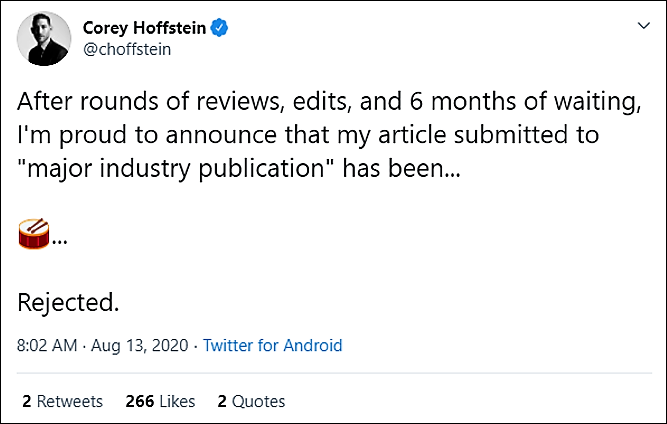This screenshot has width=667, height=424.
Task: Visit the @choffstein handle link
Action: 127,49
